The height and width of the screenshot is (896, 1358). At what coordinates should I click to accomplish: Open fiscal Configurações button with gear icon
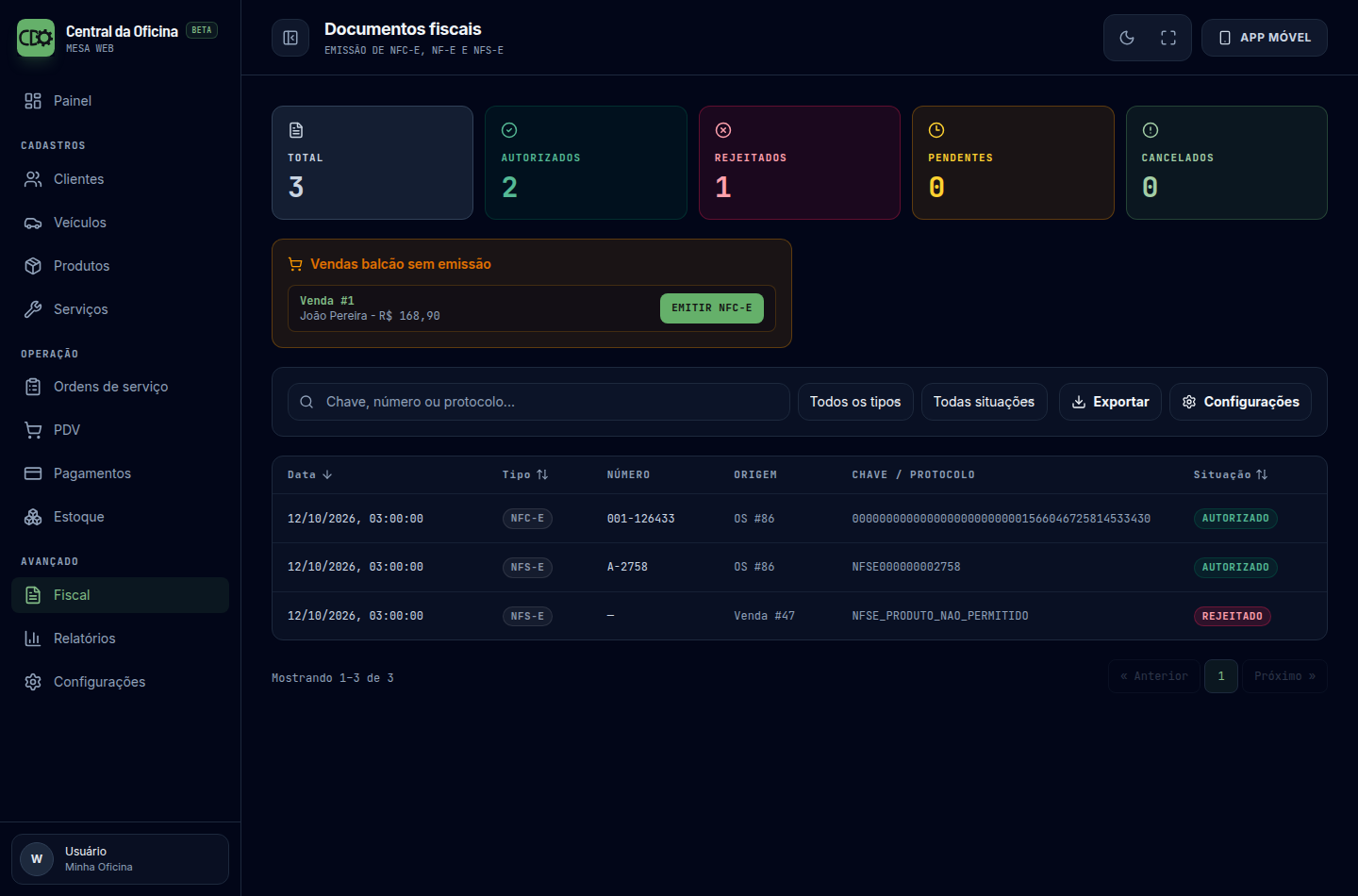coord(1240,402)
